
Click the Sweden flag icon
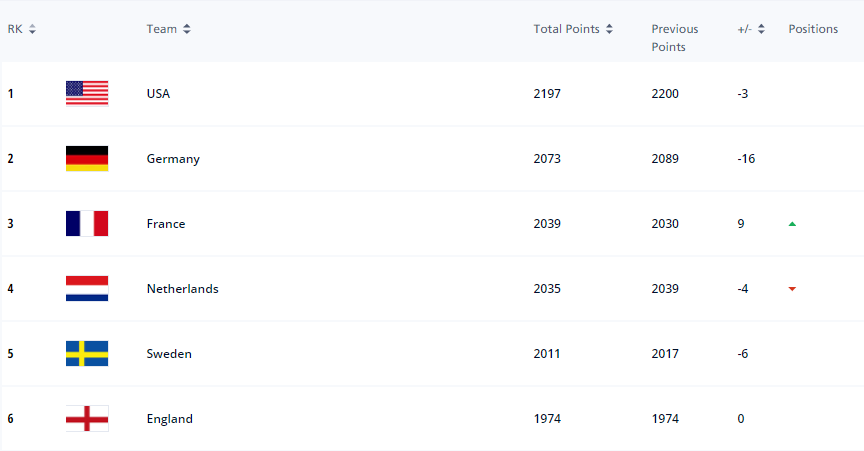pyautogui.click(x=87, y=353)
